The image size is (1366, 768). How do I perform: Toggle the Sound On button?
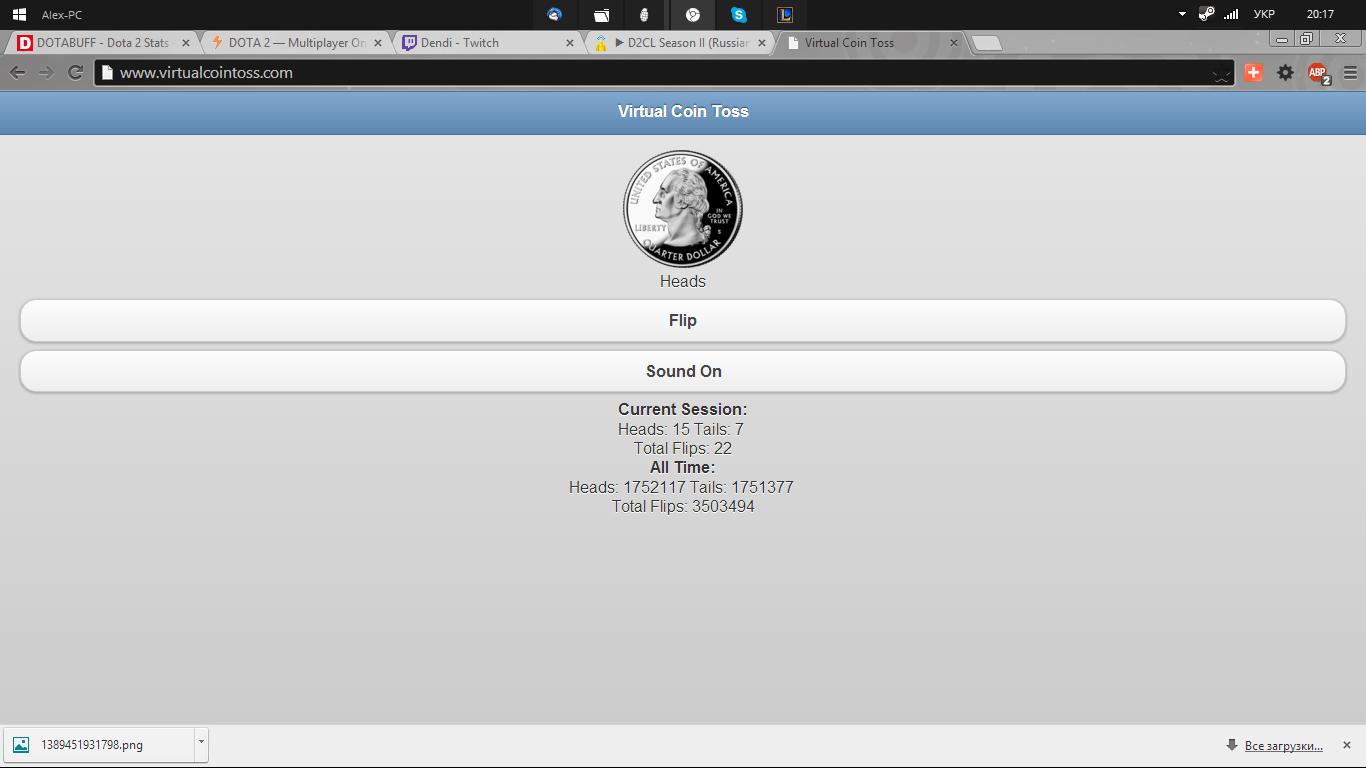(683, 371)
